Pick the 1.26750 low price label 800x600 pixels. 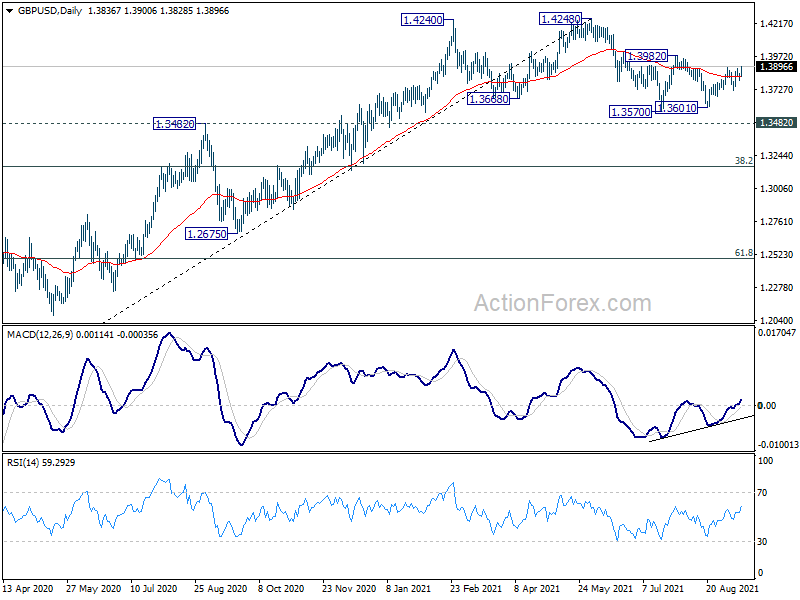coord(207,234)
